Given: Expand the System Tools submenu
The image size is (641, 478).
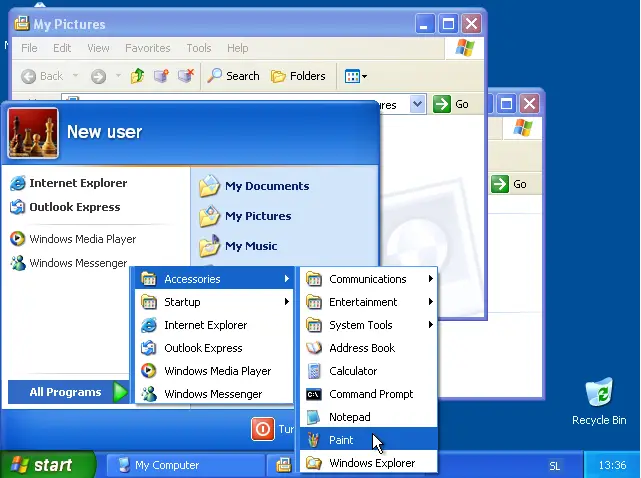Looking at the screenshot, I should coord(368,325).
